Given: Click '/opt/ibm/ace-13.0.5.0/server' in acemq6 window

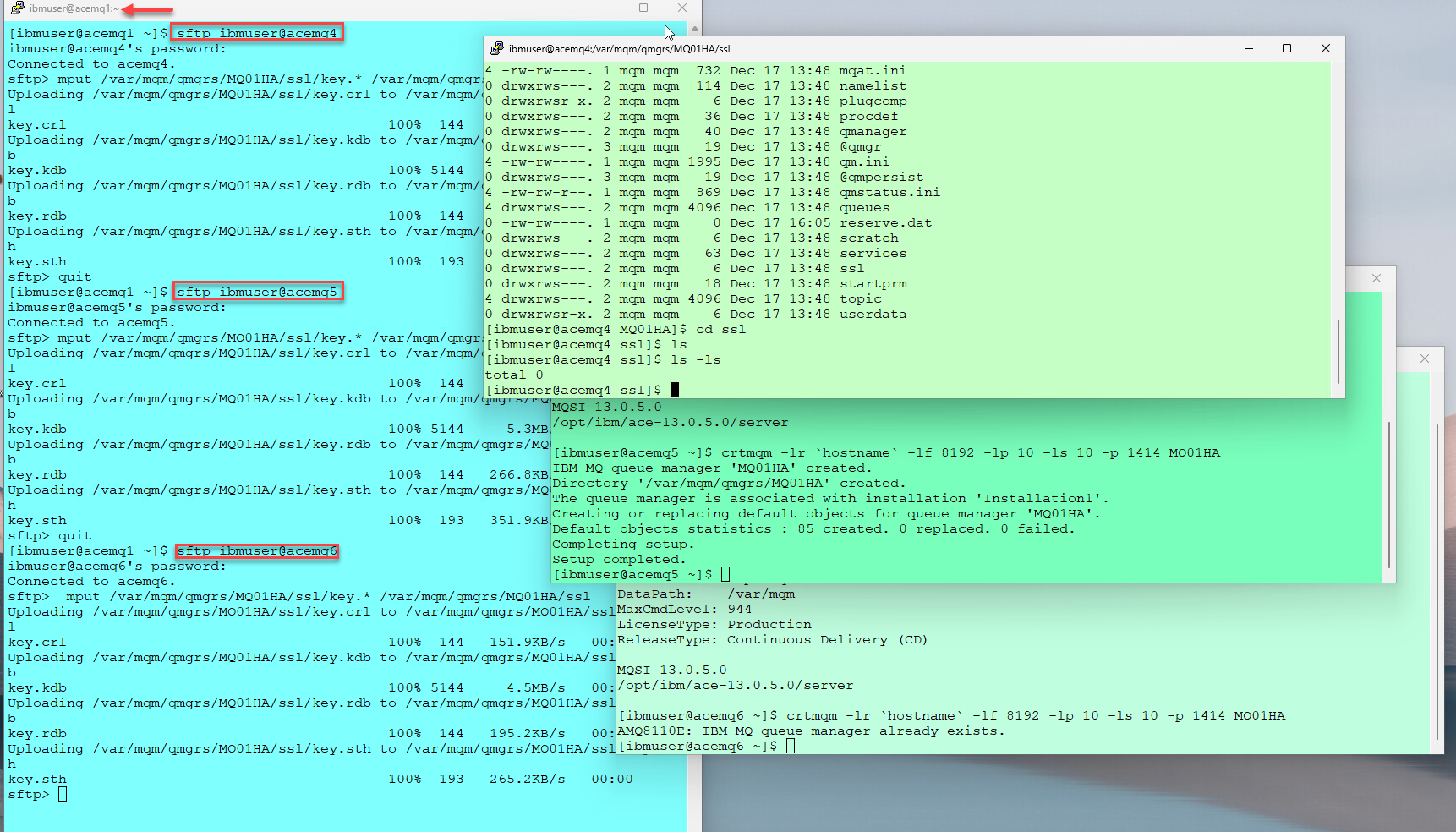Looking at the screenshot, I should tap(736, 685).
